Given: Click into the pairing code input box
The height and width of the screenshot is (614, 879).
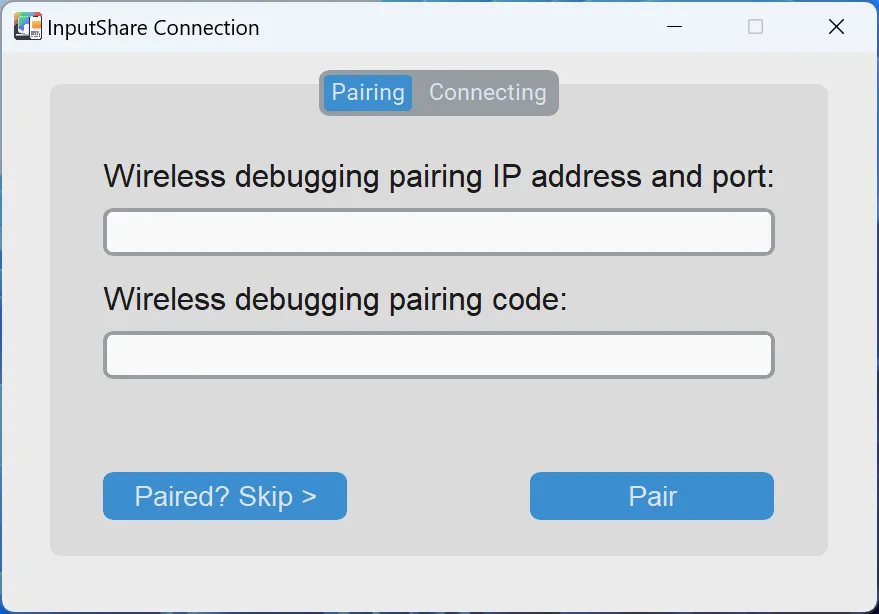Looking at the screenshot, I should 438,355.
